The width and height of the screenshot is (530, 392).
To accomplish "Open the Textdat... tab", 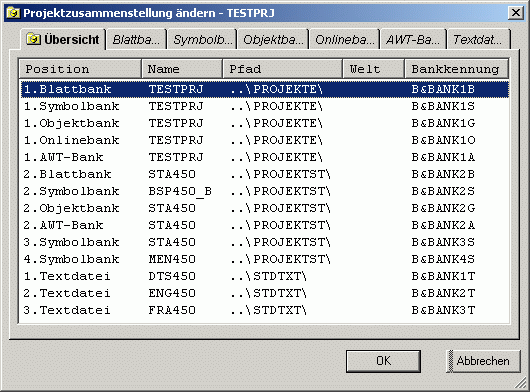I will 478,40.
